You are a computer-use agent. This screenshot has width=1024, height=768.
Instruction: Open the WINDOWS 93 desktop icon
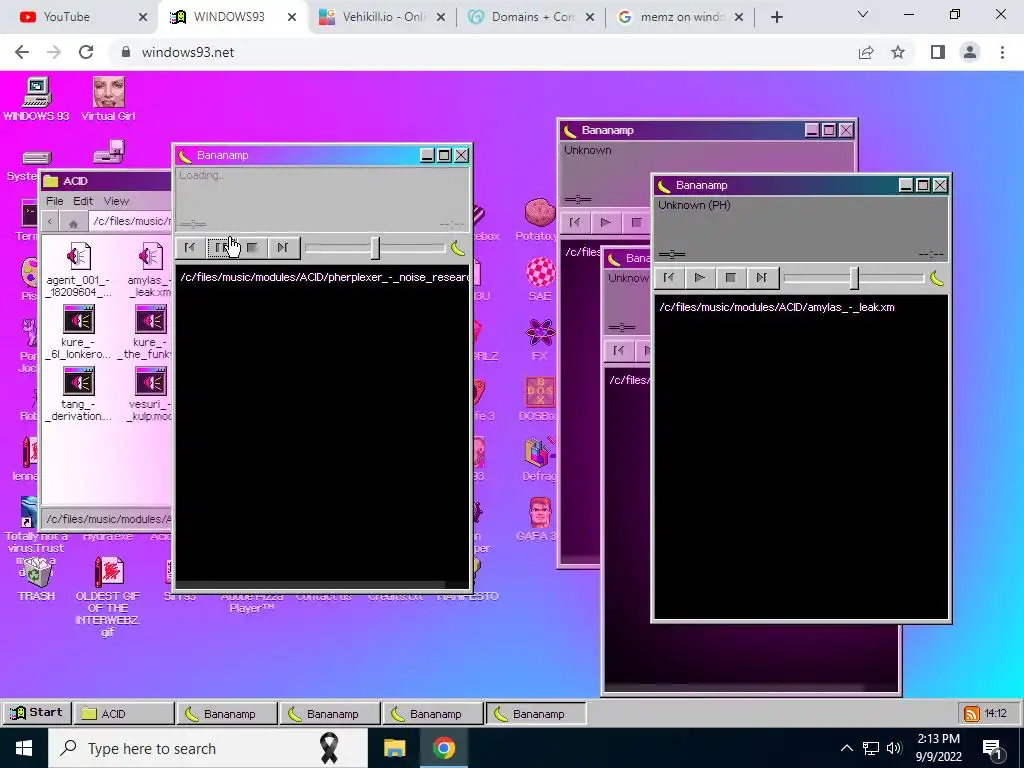click(37, 99)
